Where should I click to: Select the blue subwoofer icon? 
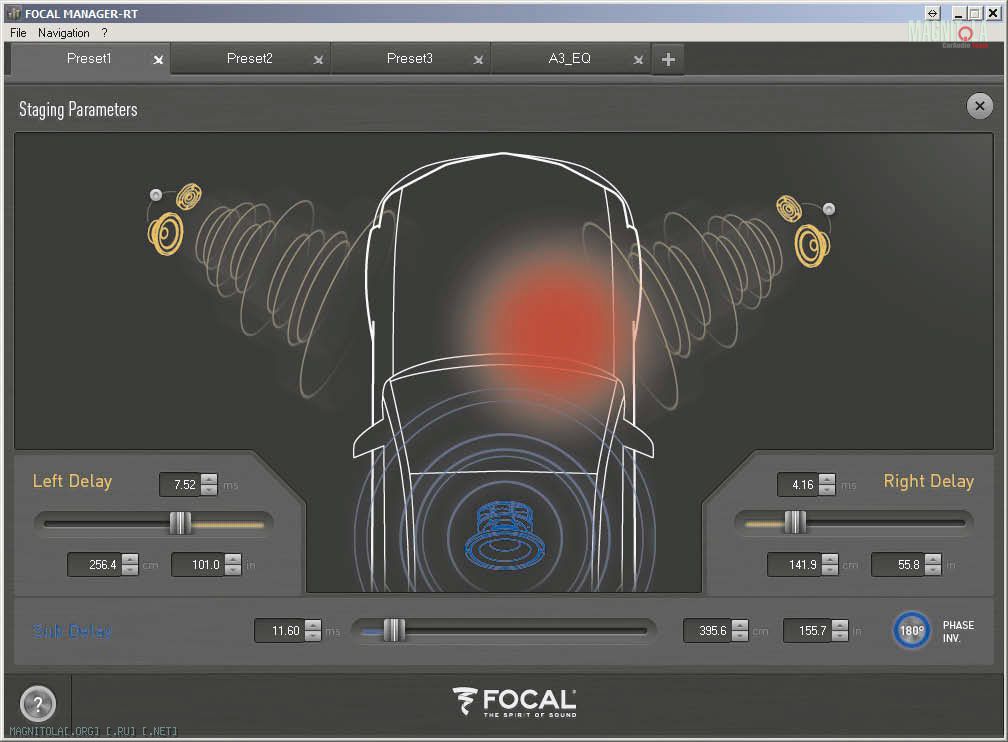[503, 535]
